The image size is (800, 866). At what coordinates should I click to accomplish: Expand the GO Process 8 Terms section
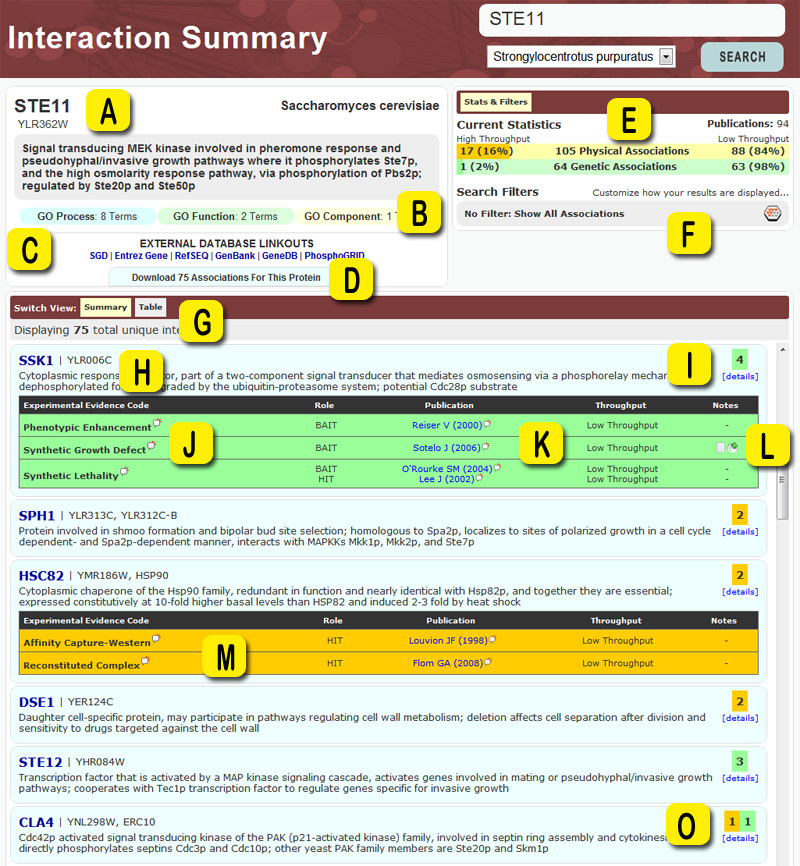87,215
